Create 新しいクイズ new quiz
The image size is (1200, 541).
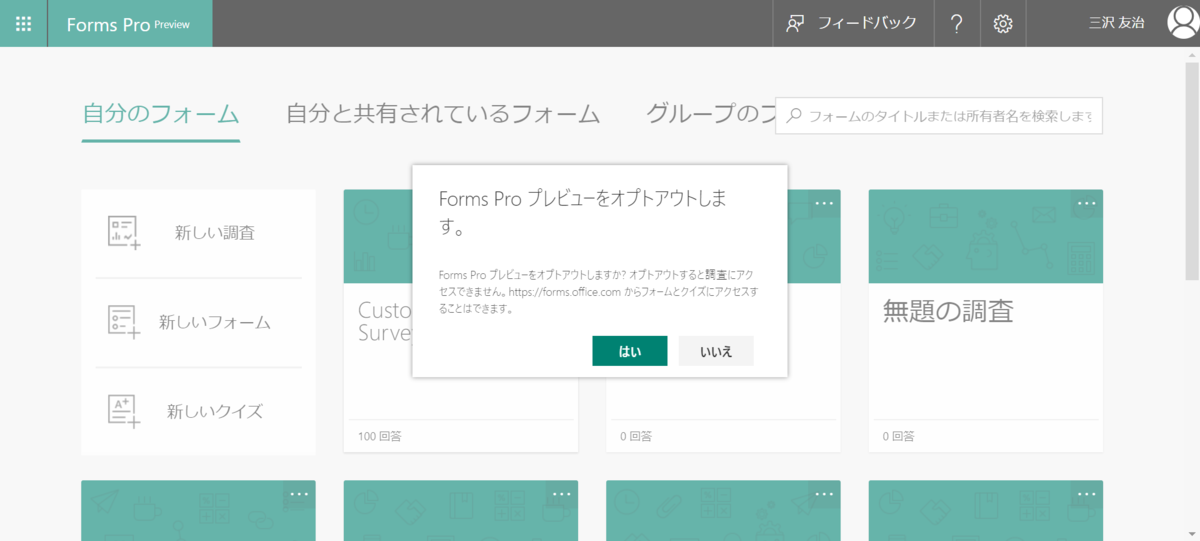(199, 411)
